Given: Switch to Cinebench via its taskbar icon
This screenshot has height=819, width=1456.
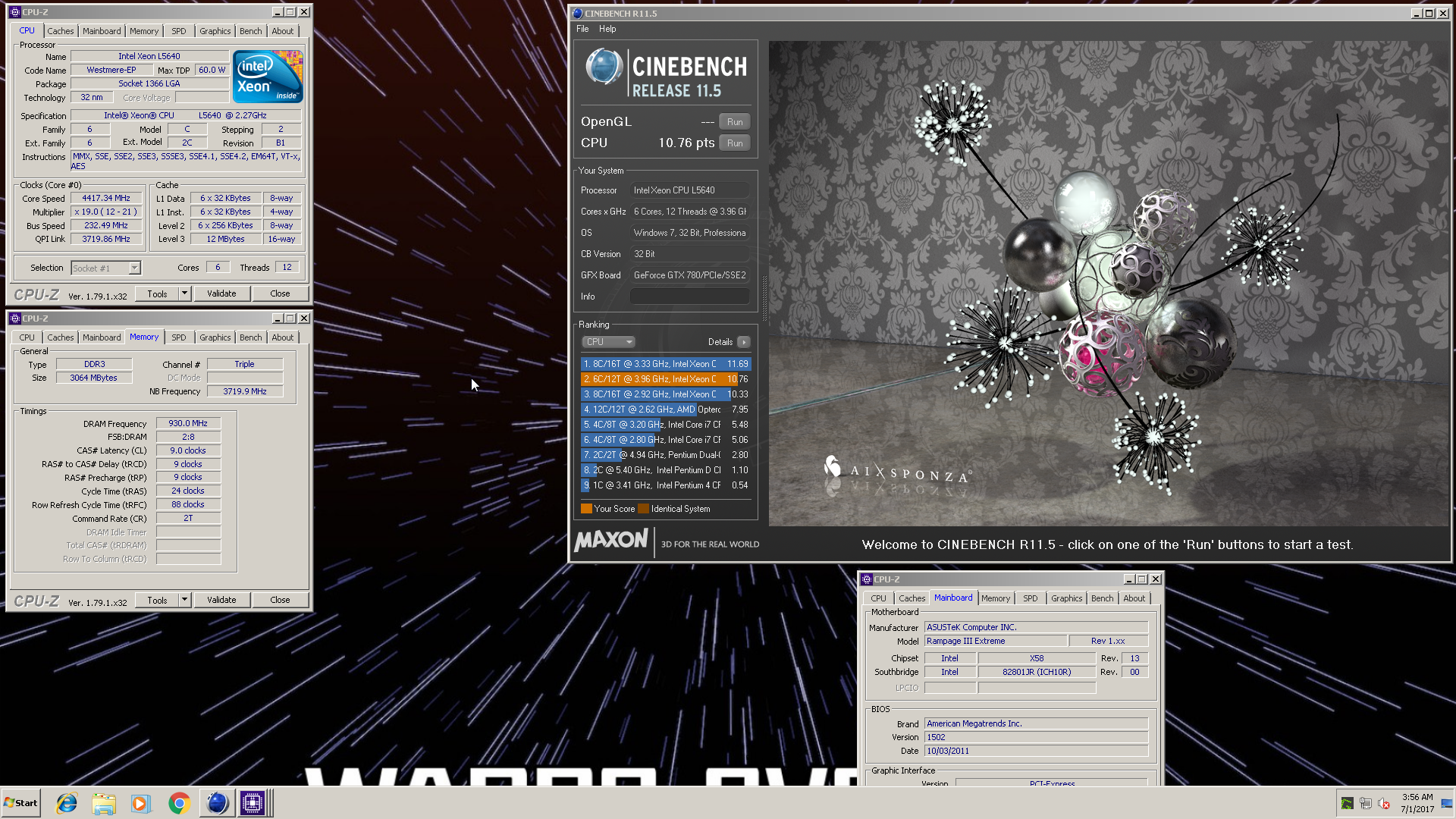Looking at the screenshot, I should 217,803.
